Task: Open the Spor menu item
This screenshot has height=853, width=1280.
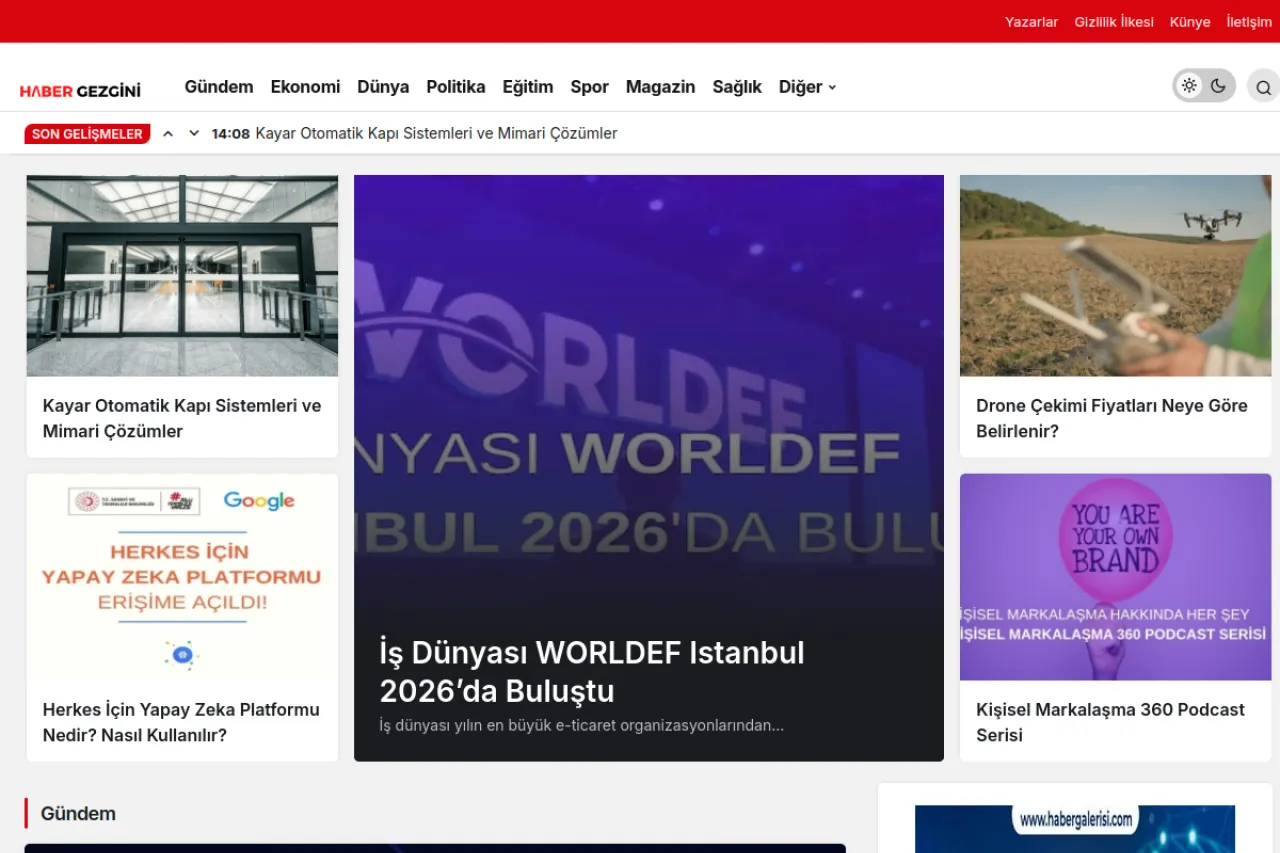Action: (x=589, y=87)
